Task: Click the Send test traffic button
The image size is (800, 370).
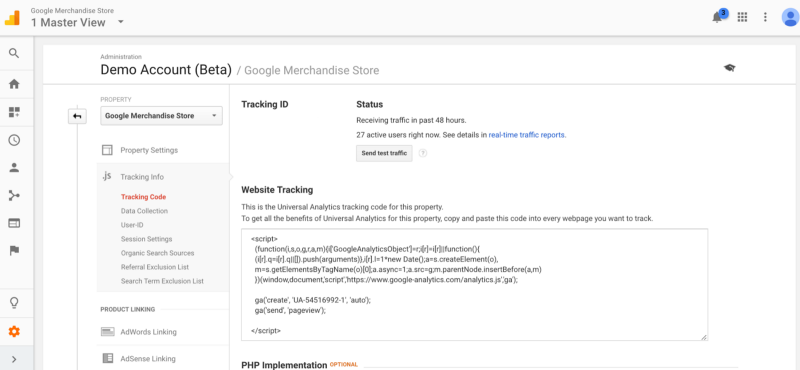Action: (384, 153)
